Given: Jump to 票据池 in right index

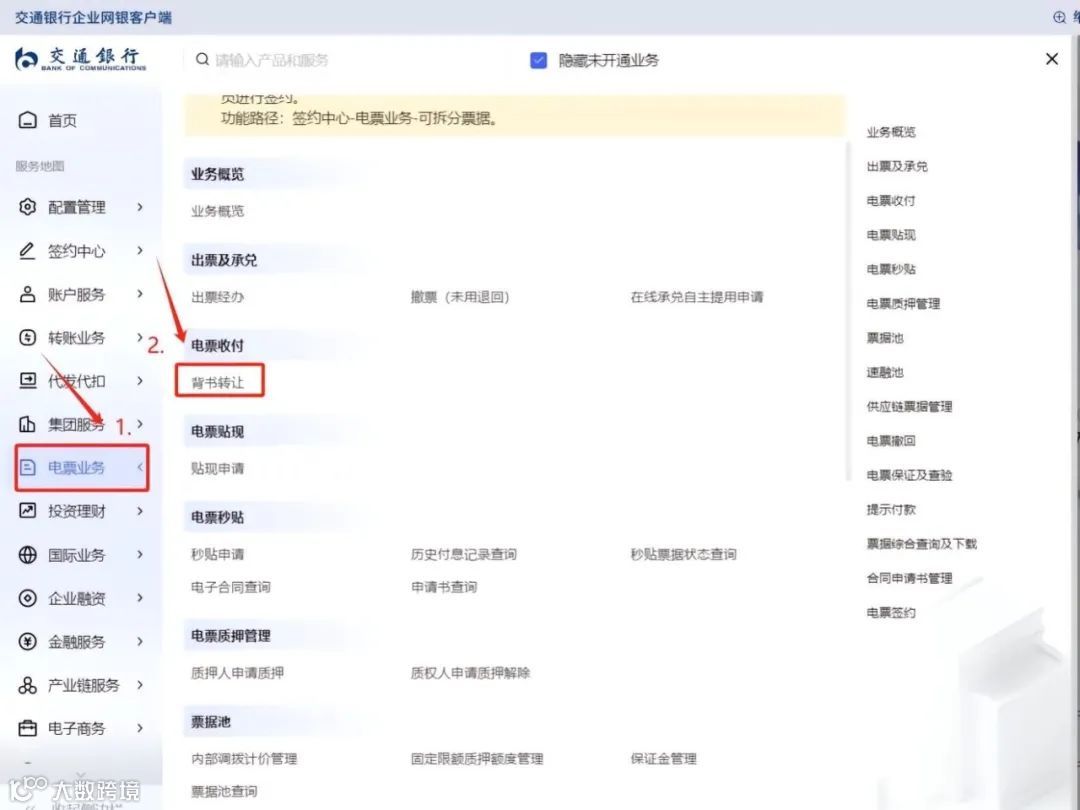Looking at the screenshot, I should [884, 338].
